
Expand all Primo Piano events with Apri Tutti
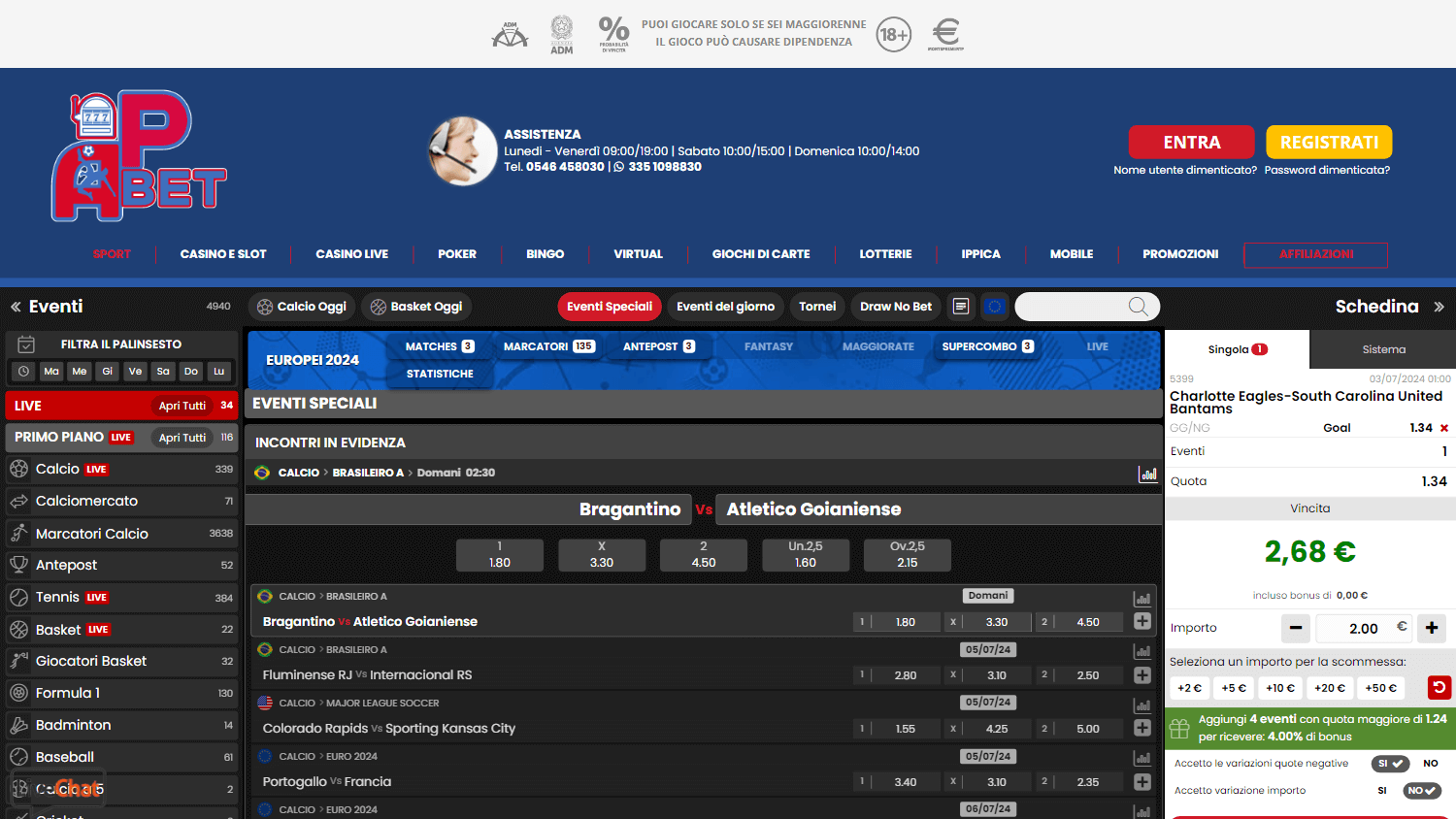coord(182,438)
